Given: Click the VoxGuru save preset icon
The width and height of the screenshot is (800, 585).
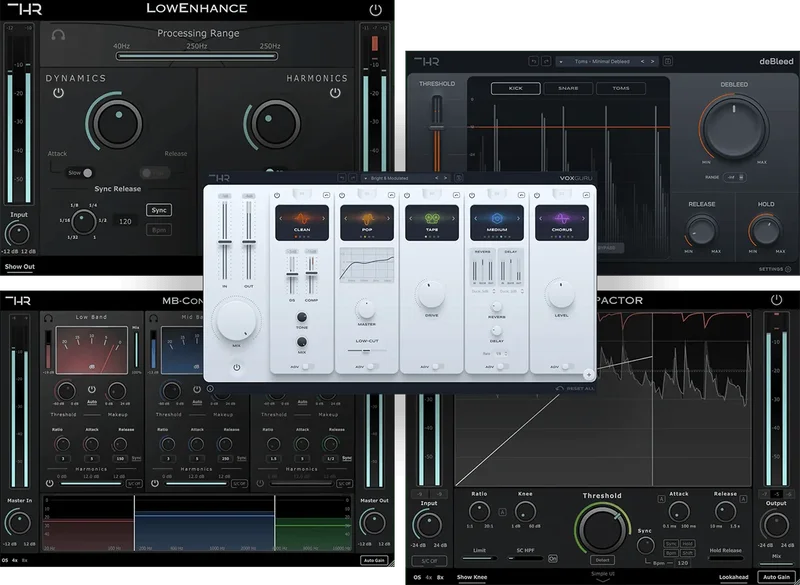Looking at the screenshot, I should click(x=459, y=178).
